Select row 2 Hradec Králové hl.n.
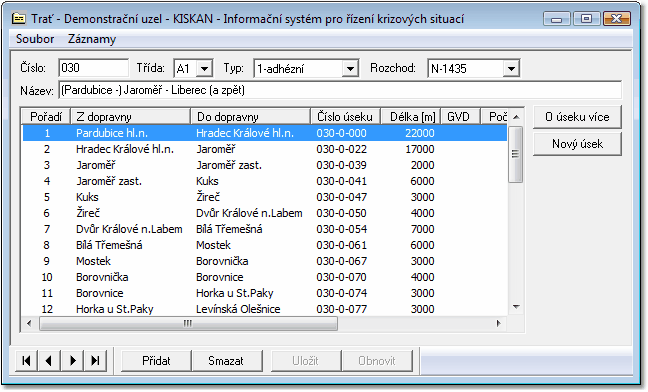Image resolution: width=648 pixels, height=392 pixels. [264, 149]
